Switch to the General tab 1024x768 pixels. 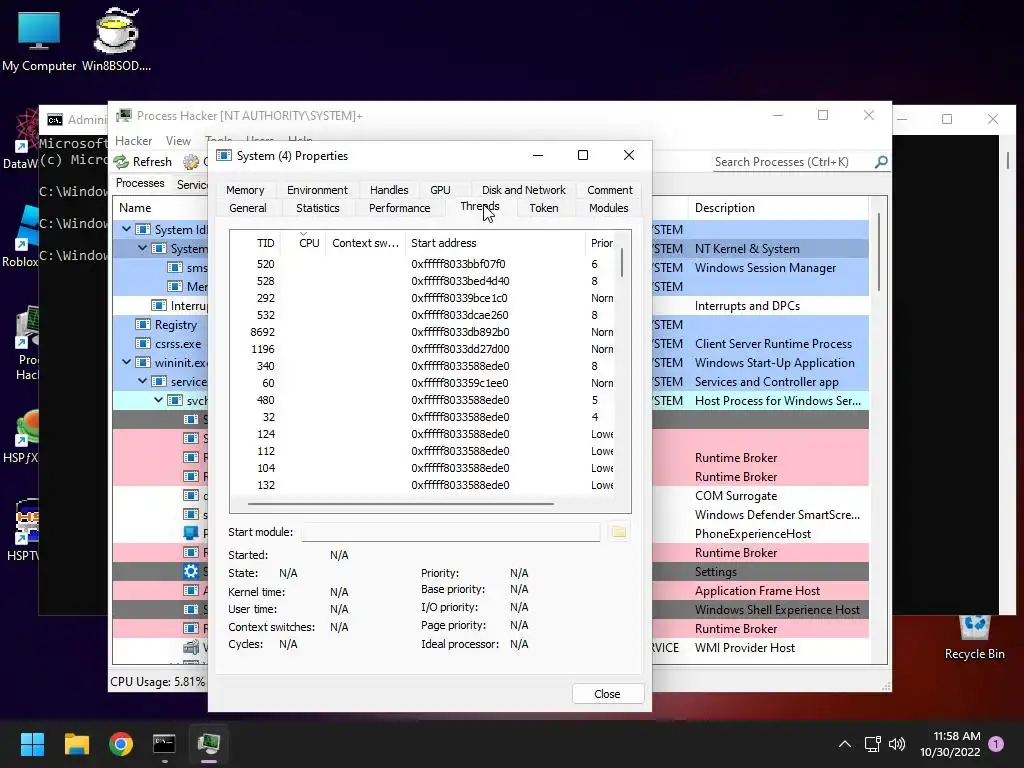click(x=248, y=208)
